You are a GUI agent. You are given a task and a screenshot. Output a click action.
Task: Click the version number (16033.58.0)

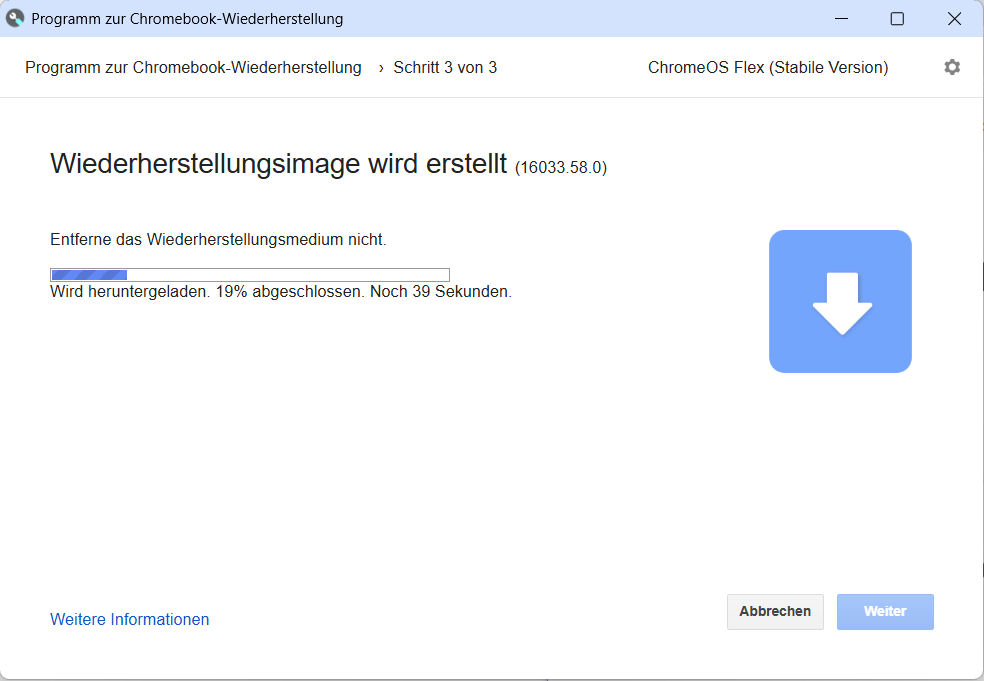pyautogui.click(x=561, y=168)
